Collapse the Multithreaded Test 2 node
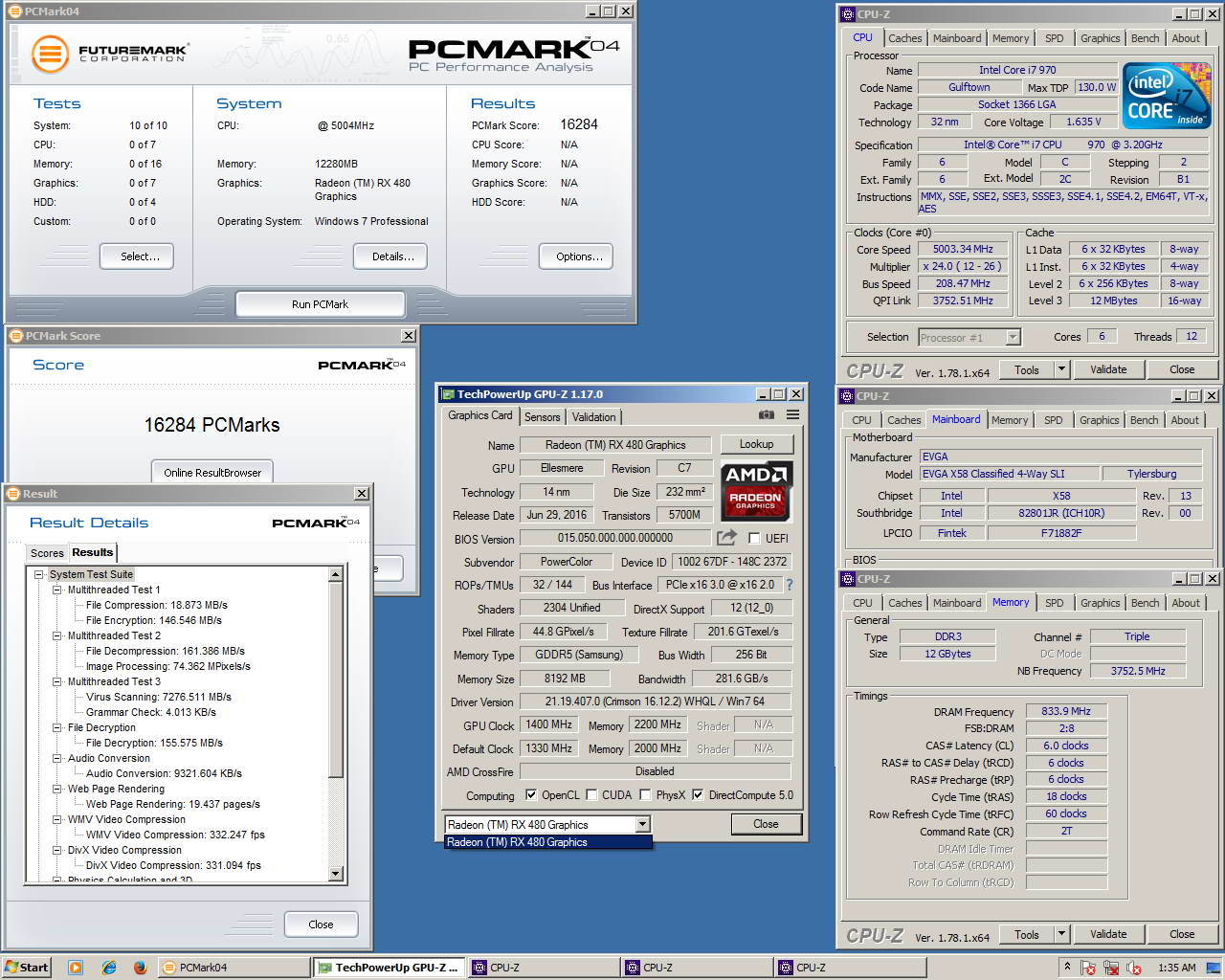1225x980 pixels. pos(57,635)
